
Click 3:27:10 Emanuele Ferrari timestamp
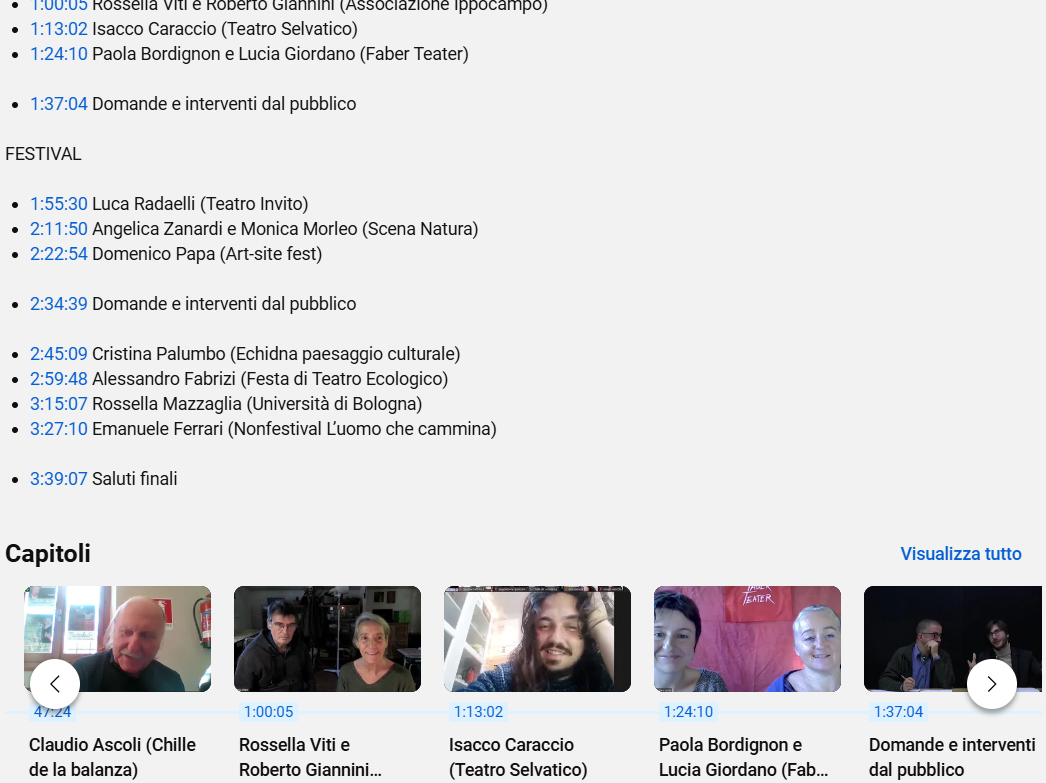point(59,429)
